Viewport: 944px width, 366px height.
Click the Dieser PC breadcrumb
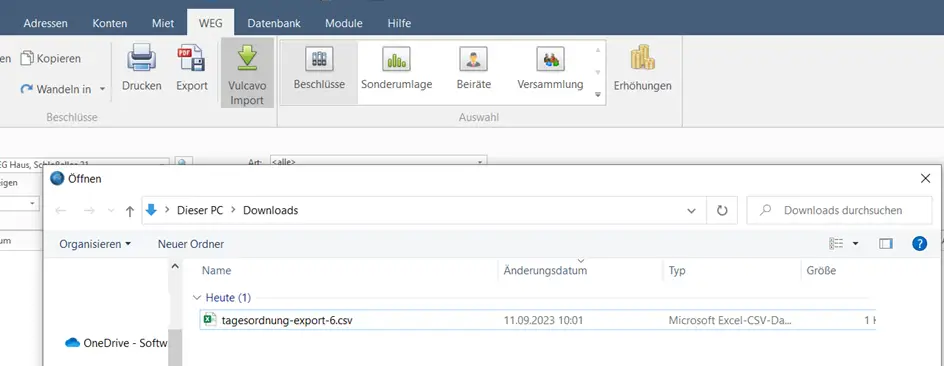pos(200,211)
